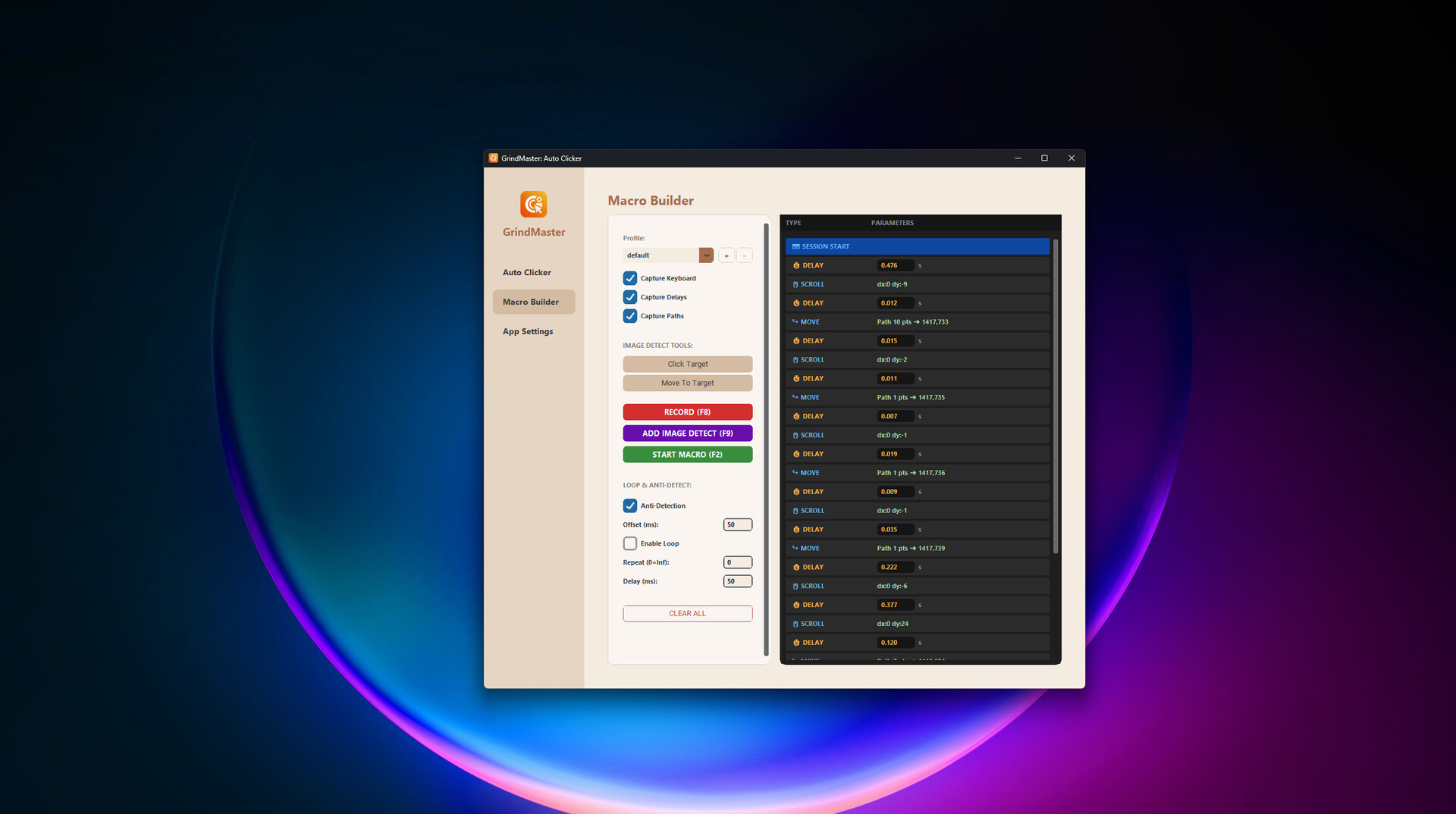Click the stopwatch icon beside the 0.377 delay
This screenshot has height=814, width=1456.
click(796, 605)
